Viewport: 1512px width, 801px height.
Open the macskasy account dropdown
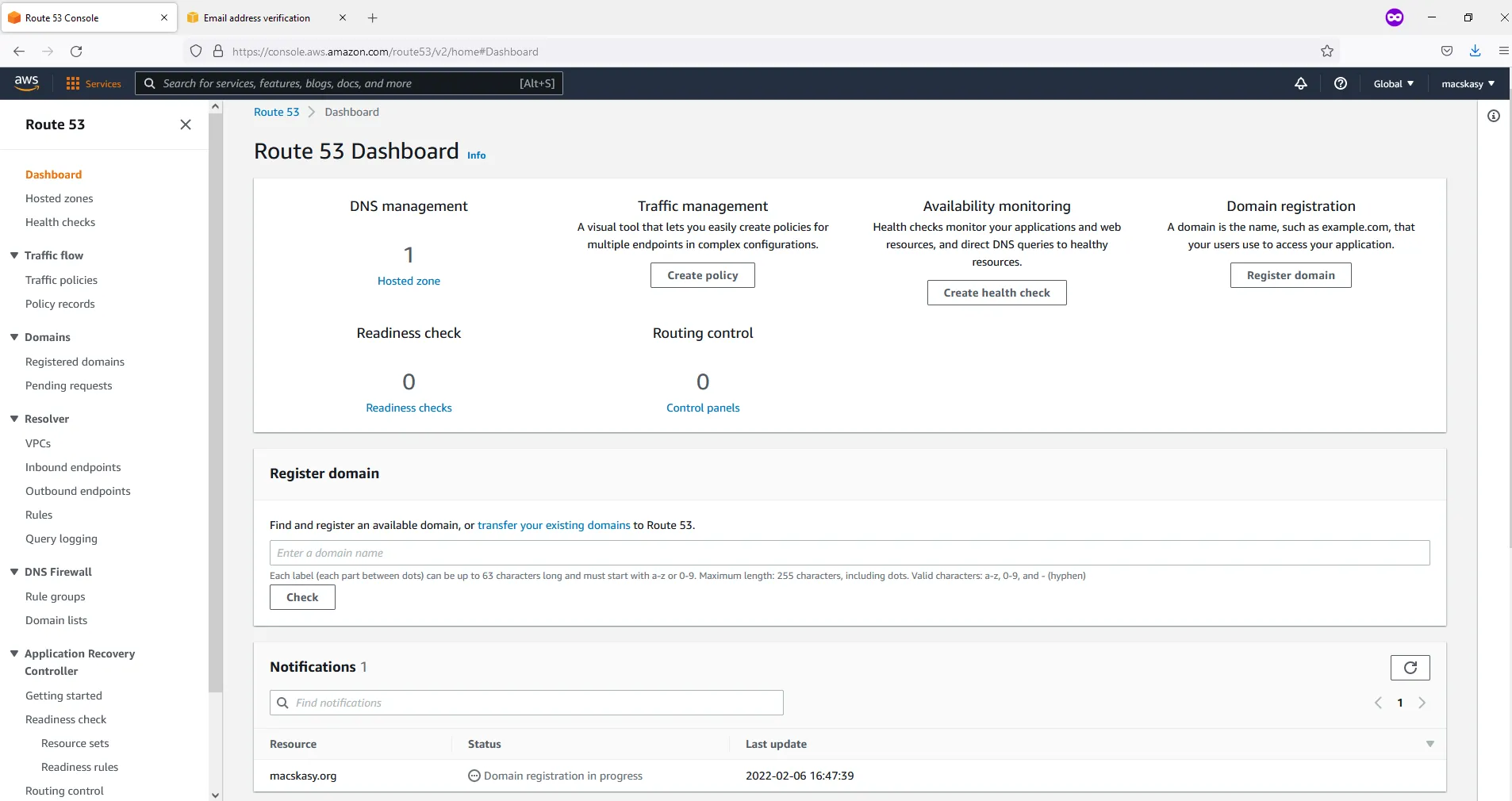1468,83
